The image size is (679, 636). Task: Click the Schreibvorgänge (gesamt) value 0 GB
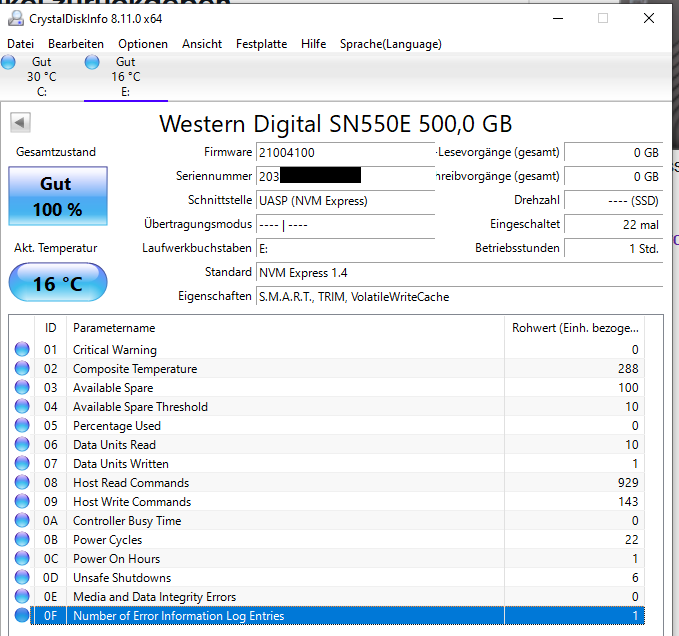point(614,176)
